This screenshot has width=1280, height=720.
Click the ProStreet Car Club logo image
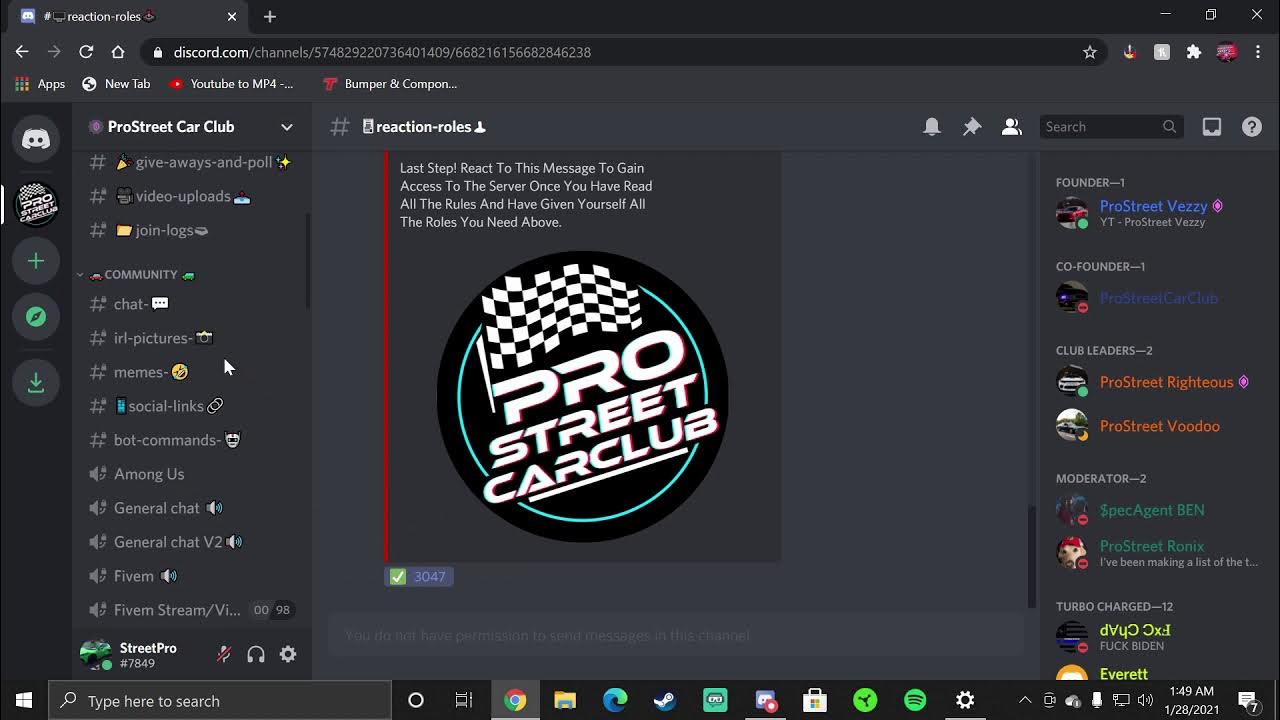(x=583, y=396)
